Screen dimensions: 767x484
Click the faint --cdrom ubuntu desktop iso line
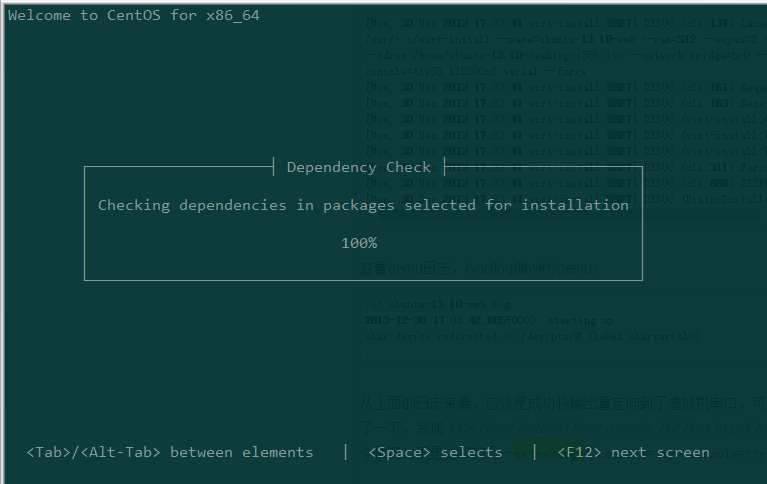[x=560, y=56]
